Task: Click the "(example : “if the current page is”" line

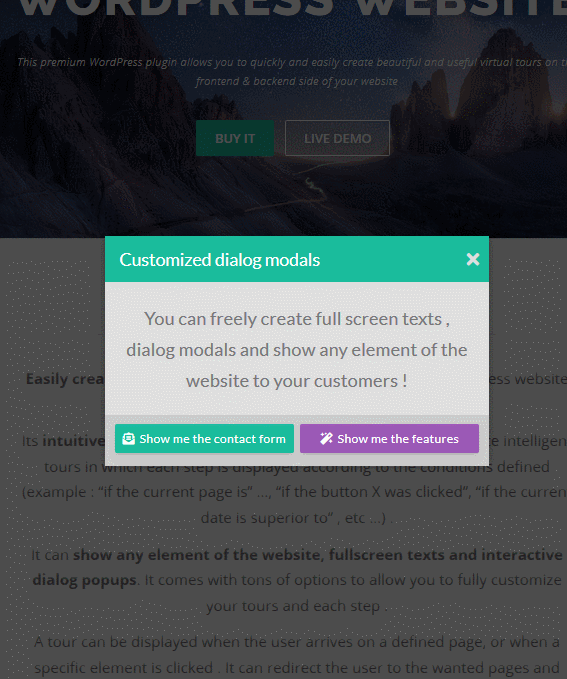Action: tap(138, 492)
